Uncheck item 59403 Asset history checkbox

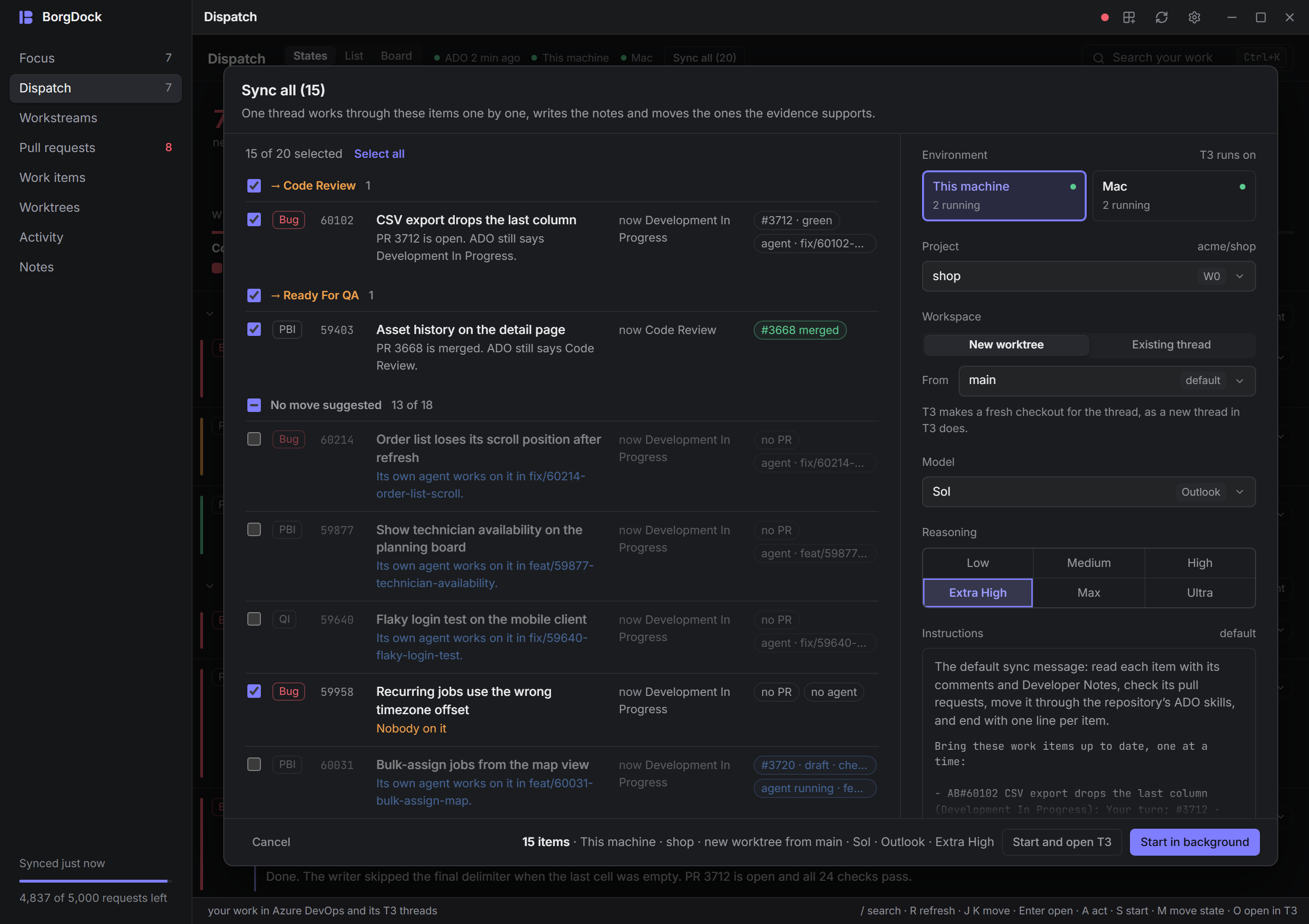pos(254,330)
